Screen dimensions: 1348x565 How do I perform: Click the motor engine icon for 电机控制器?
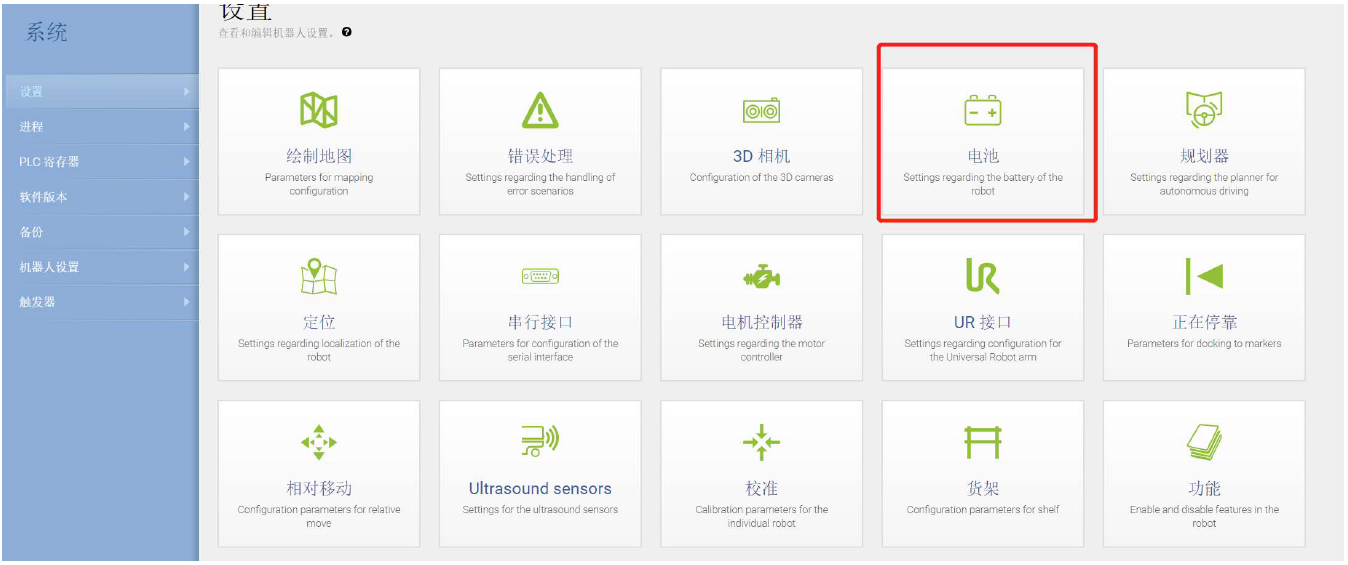tap(761, 276)
